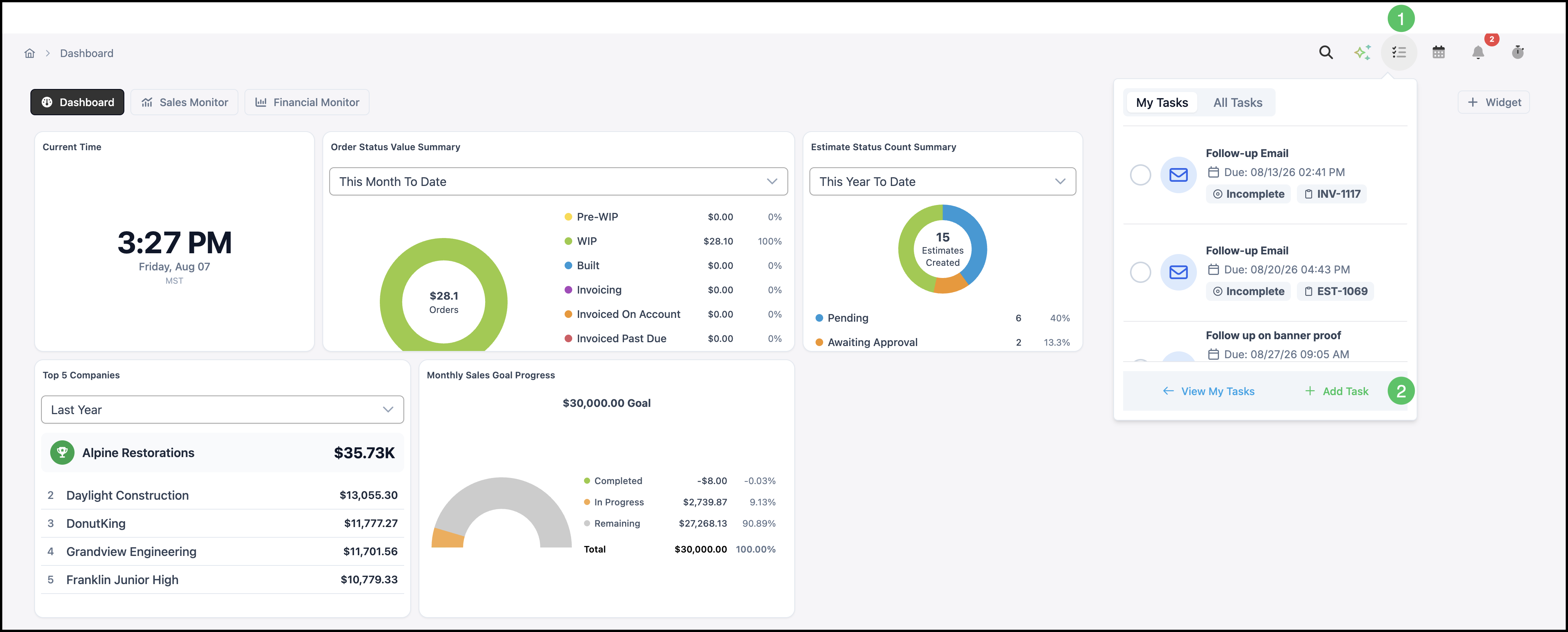Click the EST-1069 reference tag
Image resolution: width=1568 pixels, height=632 pixels.
pos(1335,292)
